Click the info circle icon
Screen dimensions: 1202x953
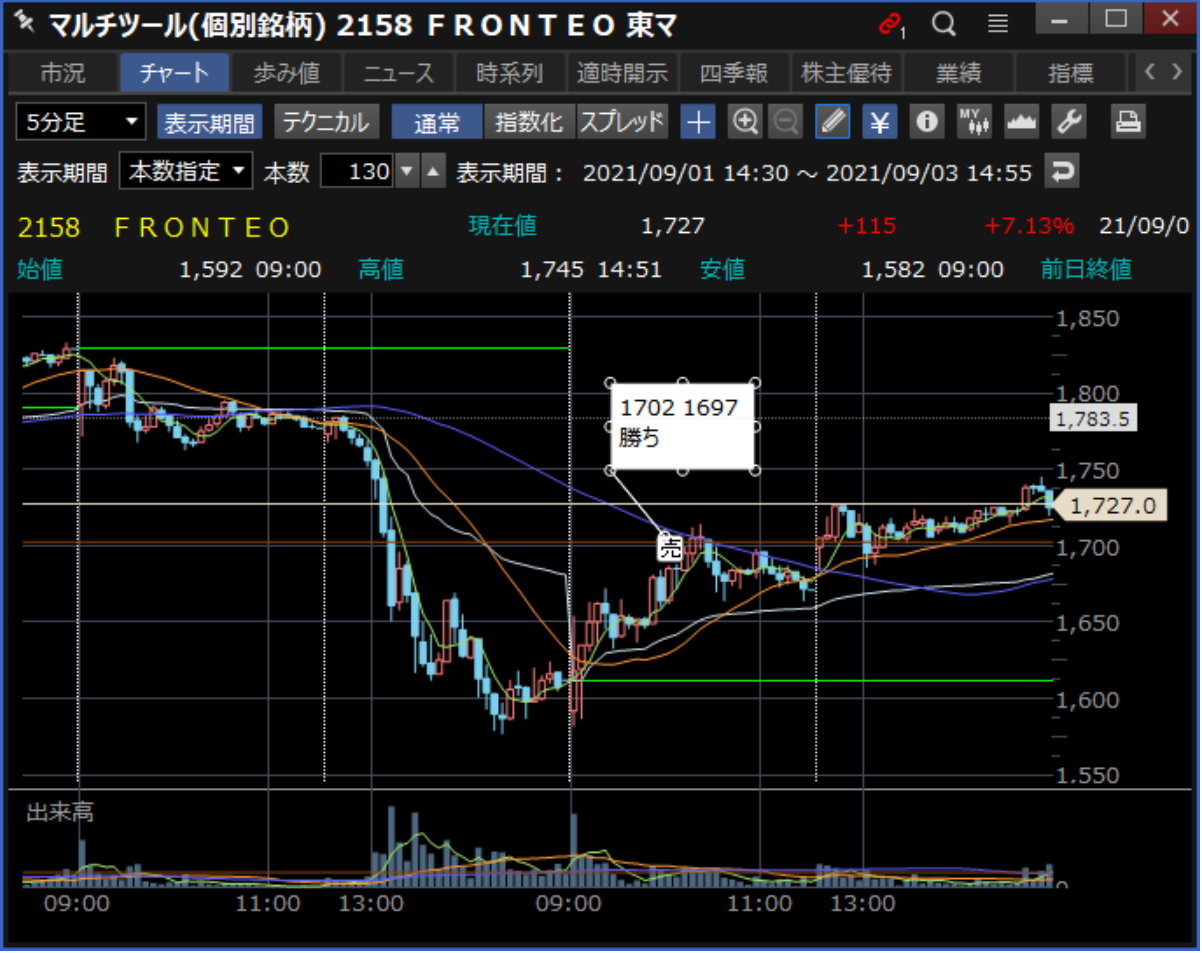928,123
